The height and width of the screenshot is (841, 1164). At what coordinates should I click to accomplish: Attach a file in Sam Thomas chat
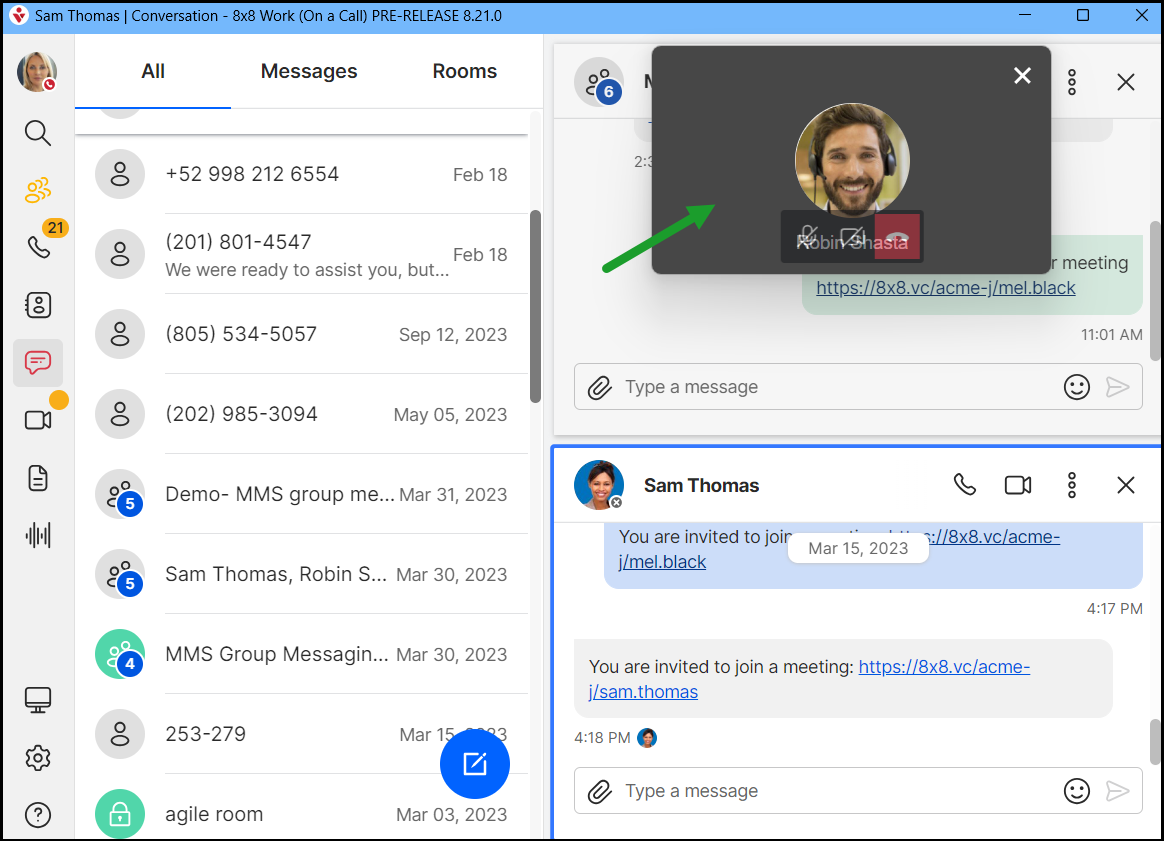pyautogui.click(x=599, y=791)
